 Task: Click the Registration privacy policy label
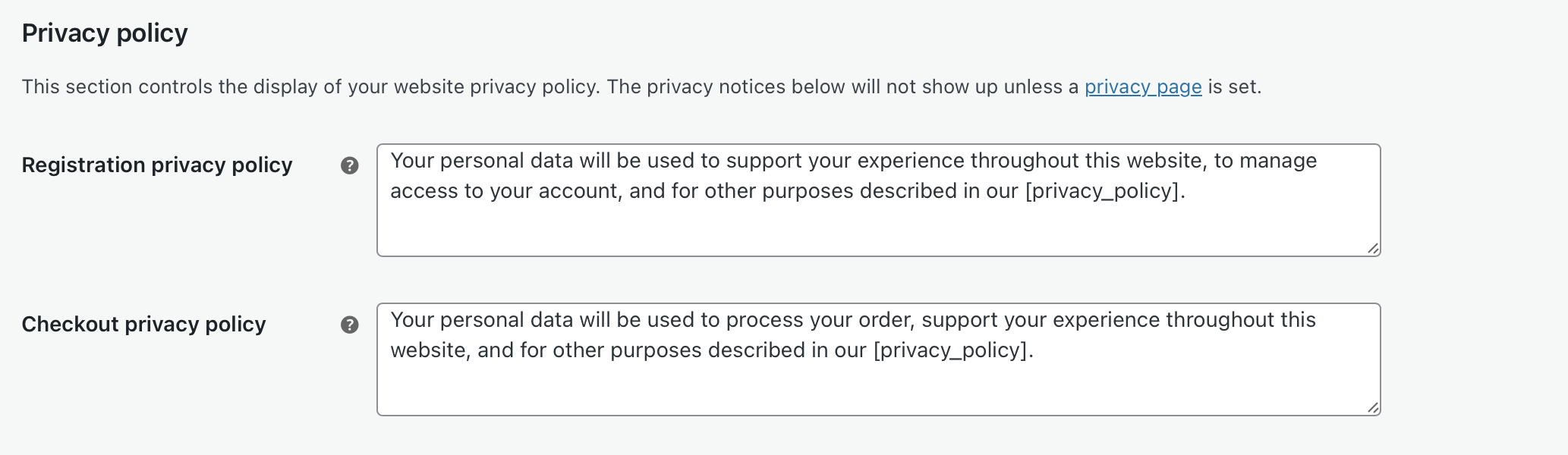(x=158, y=165)
